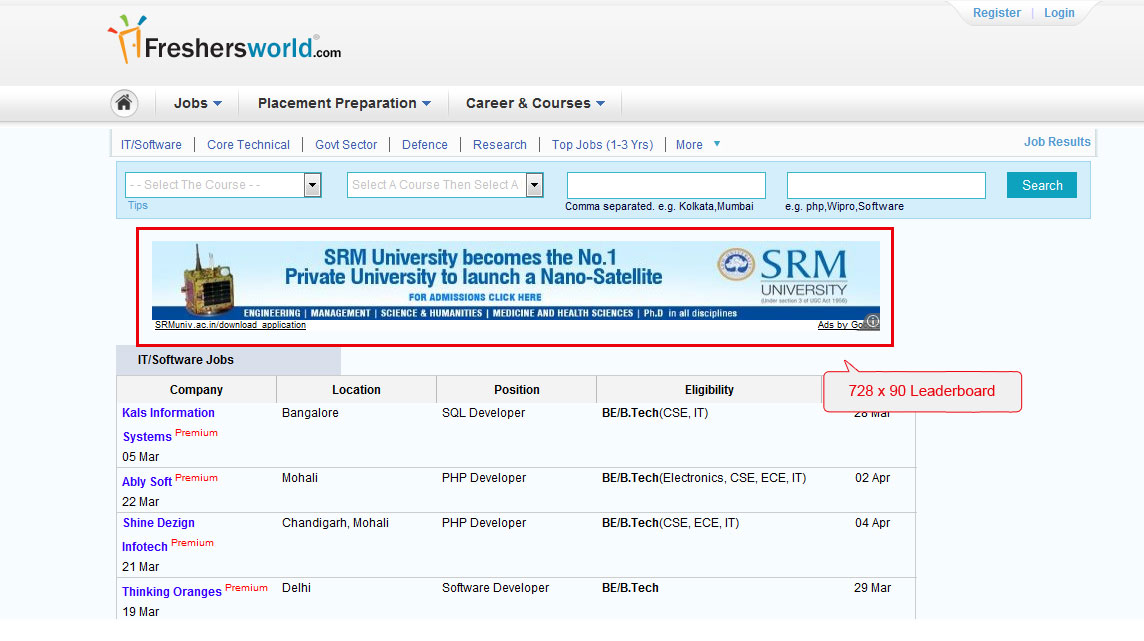Switch to the IT/Software category
The height and width of the screenshot is (641, 1144).
[151, 144]
